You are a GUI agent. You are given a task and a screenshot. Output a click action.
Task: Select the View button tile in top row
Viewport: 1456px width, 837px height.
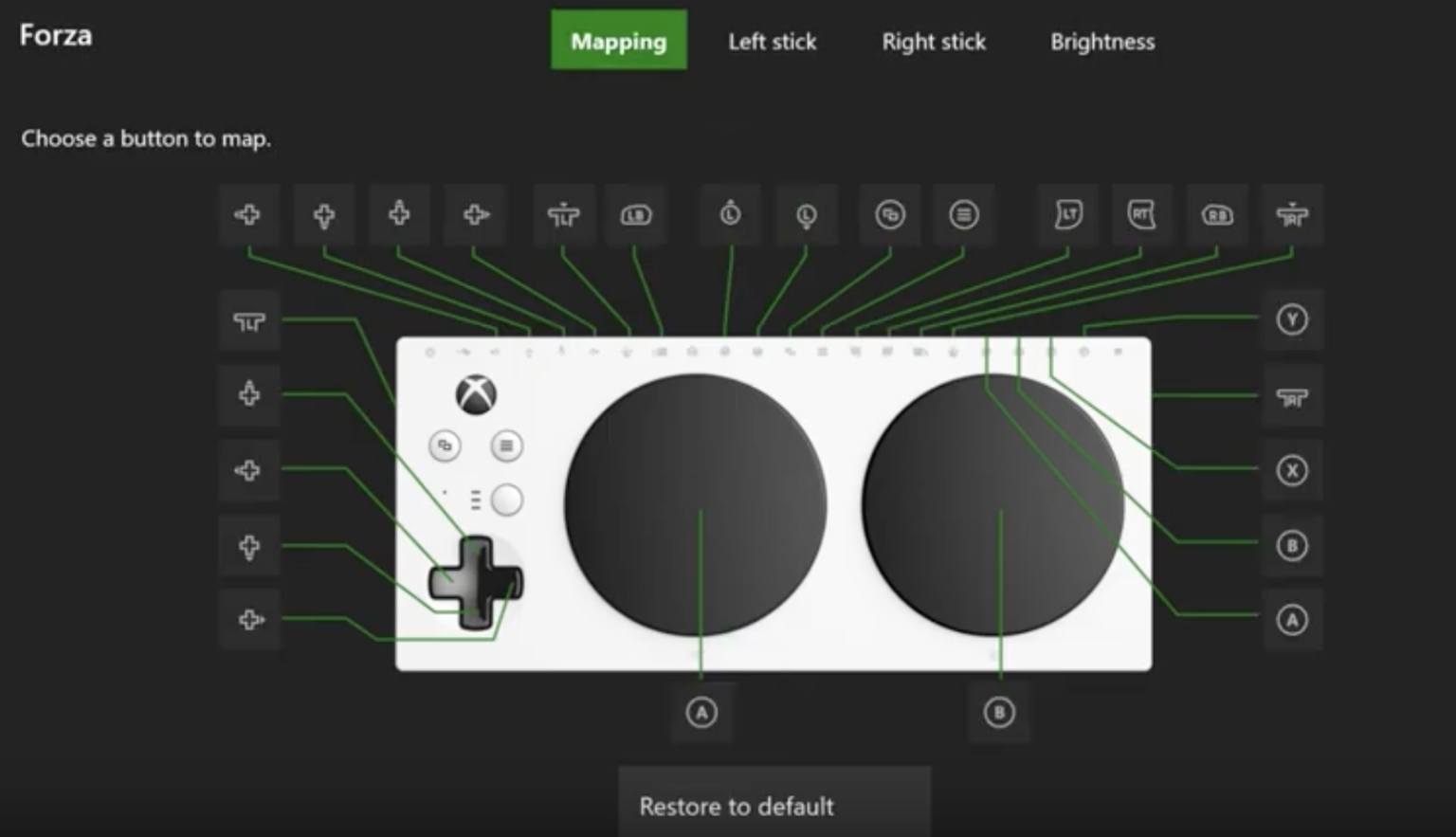pyautogui.click(x=889, y=216)
